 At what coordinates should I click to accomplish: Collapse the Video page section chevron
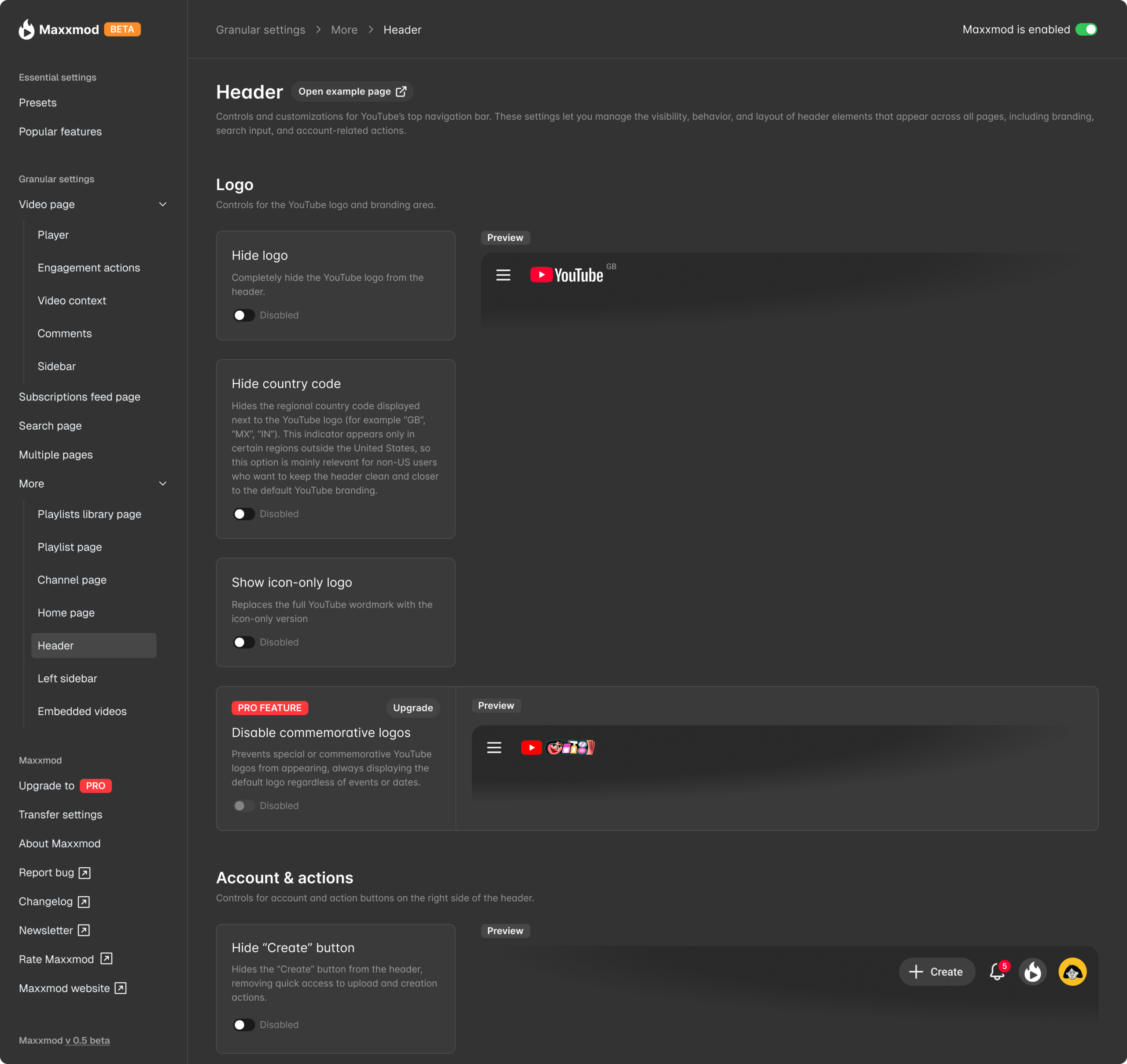point(163,204)
